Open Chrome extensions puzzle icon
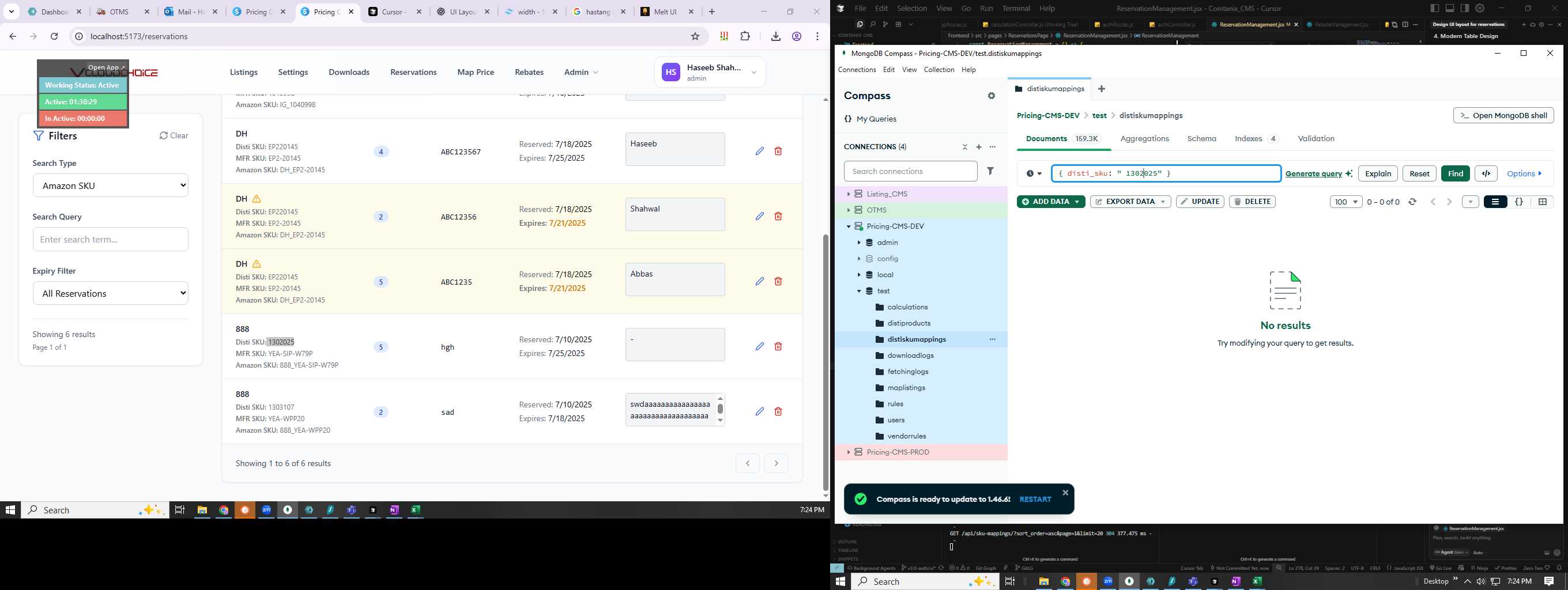 point(745,36)
